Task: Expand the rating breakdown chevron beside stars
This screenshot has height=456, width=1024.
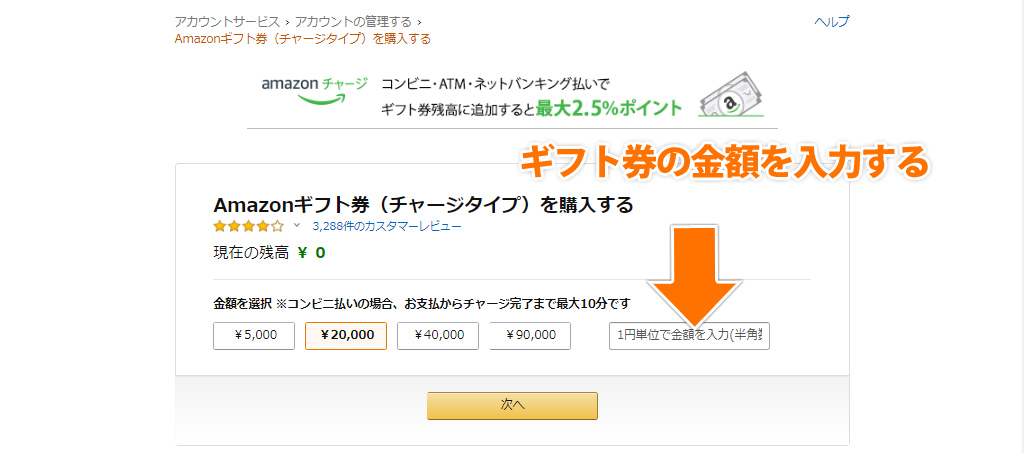Action: [297, 226]
